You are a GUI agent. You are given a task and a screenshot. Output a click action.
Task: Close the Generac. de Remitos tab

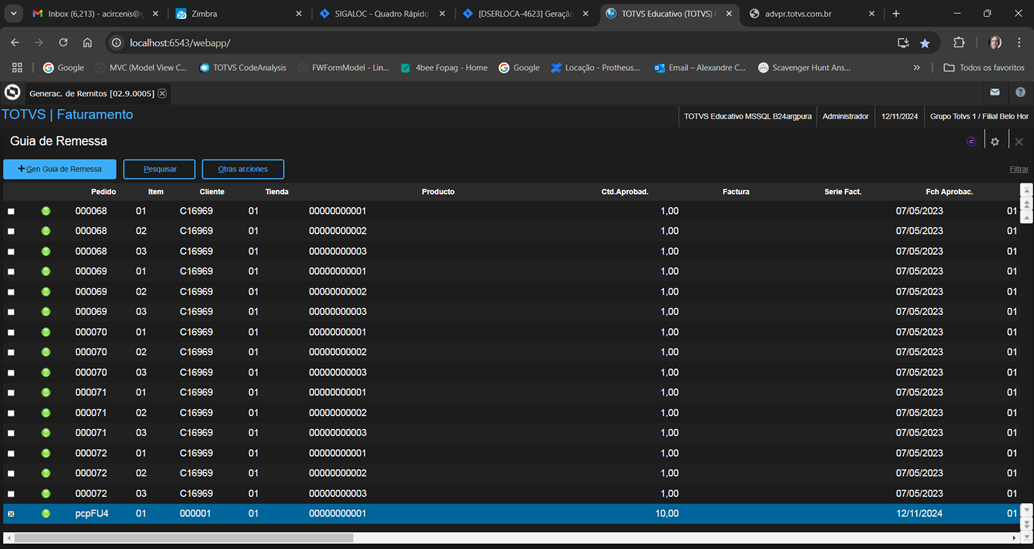162,94
